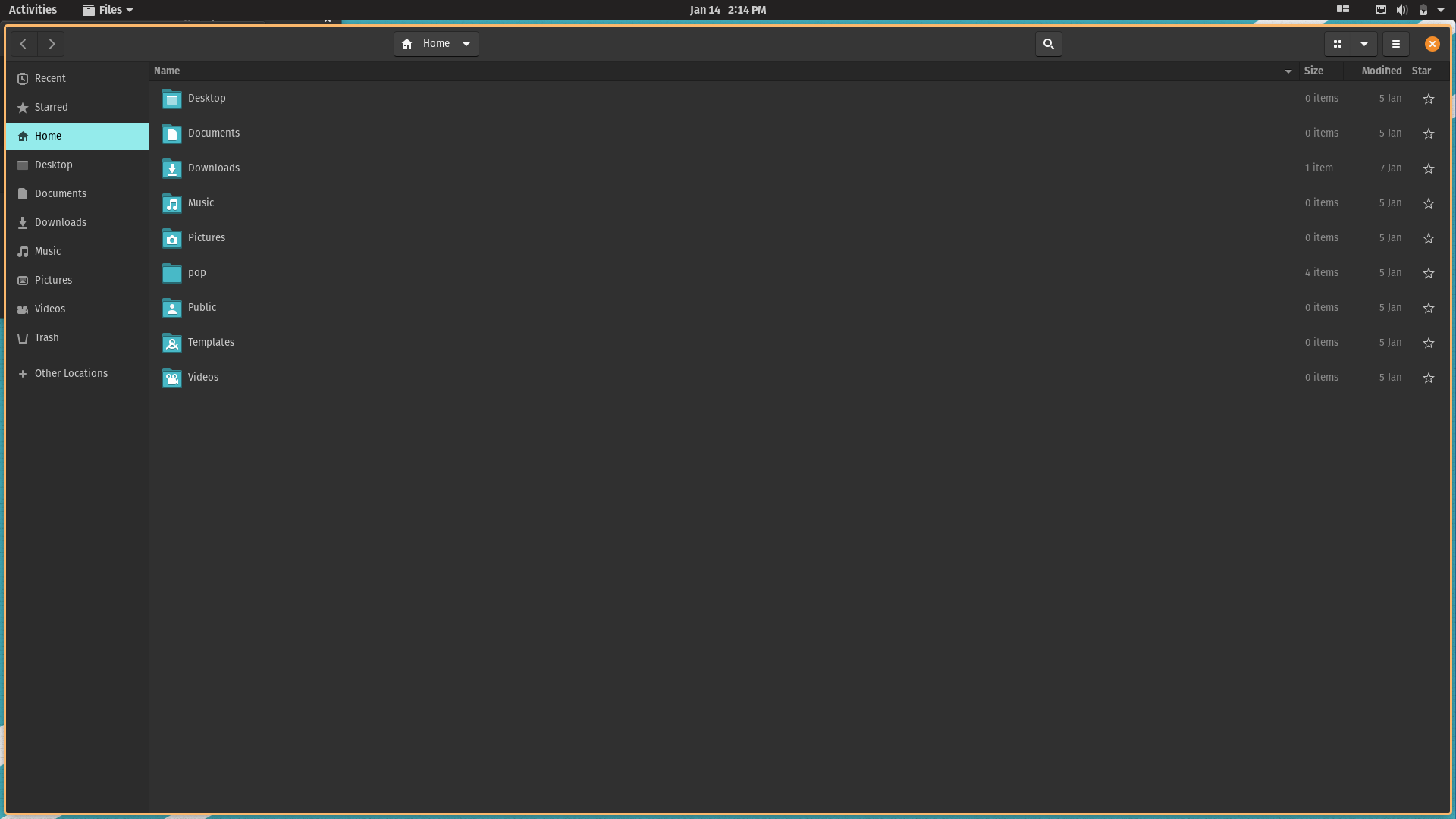Viewport: 1456px width, 819px height.
Task: Toggle sort order arrow in Name header
Action: click(1288, 71)
